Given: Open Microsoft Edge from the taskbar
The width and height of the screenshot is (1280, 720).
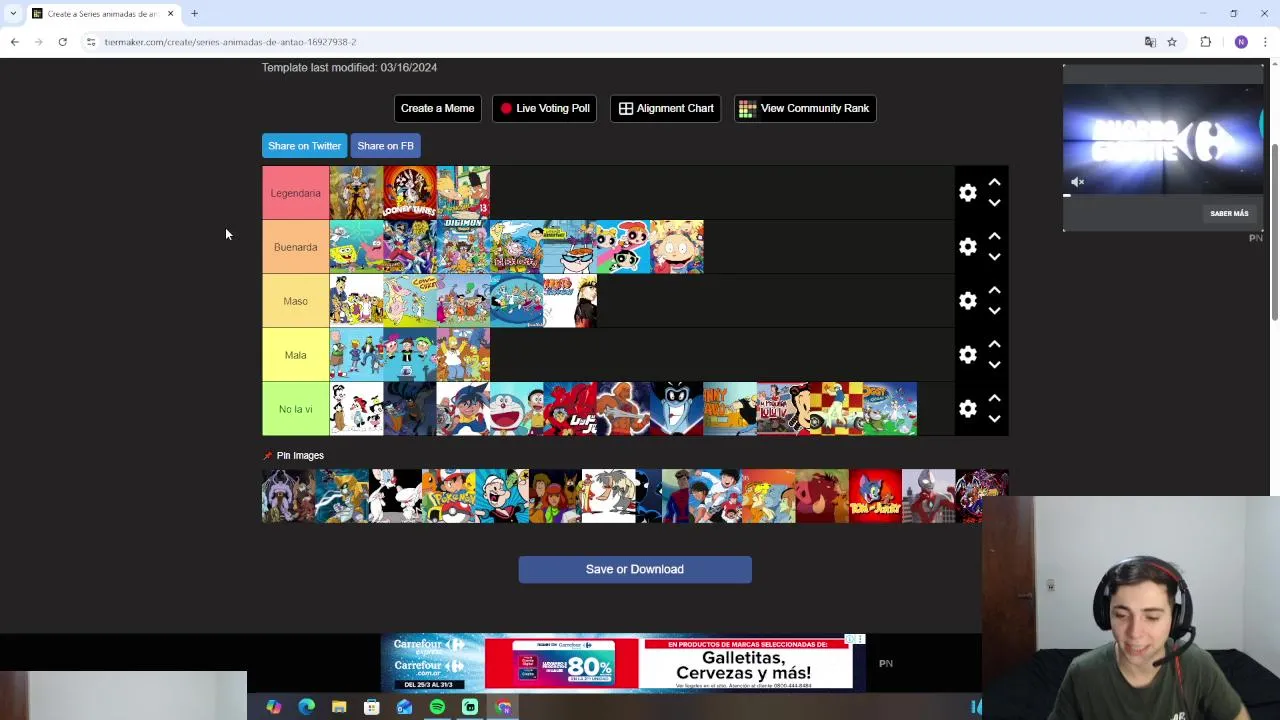Looking at the screenshot, I should [306, 707].
